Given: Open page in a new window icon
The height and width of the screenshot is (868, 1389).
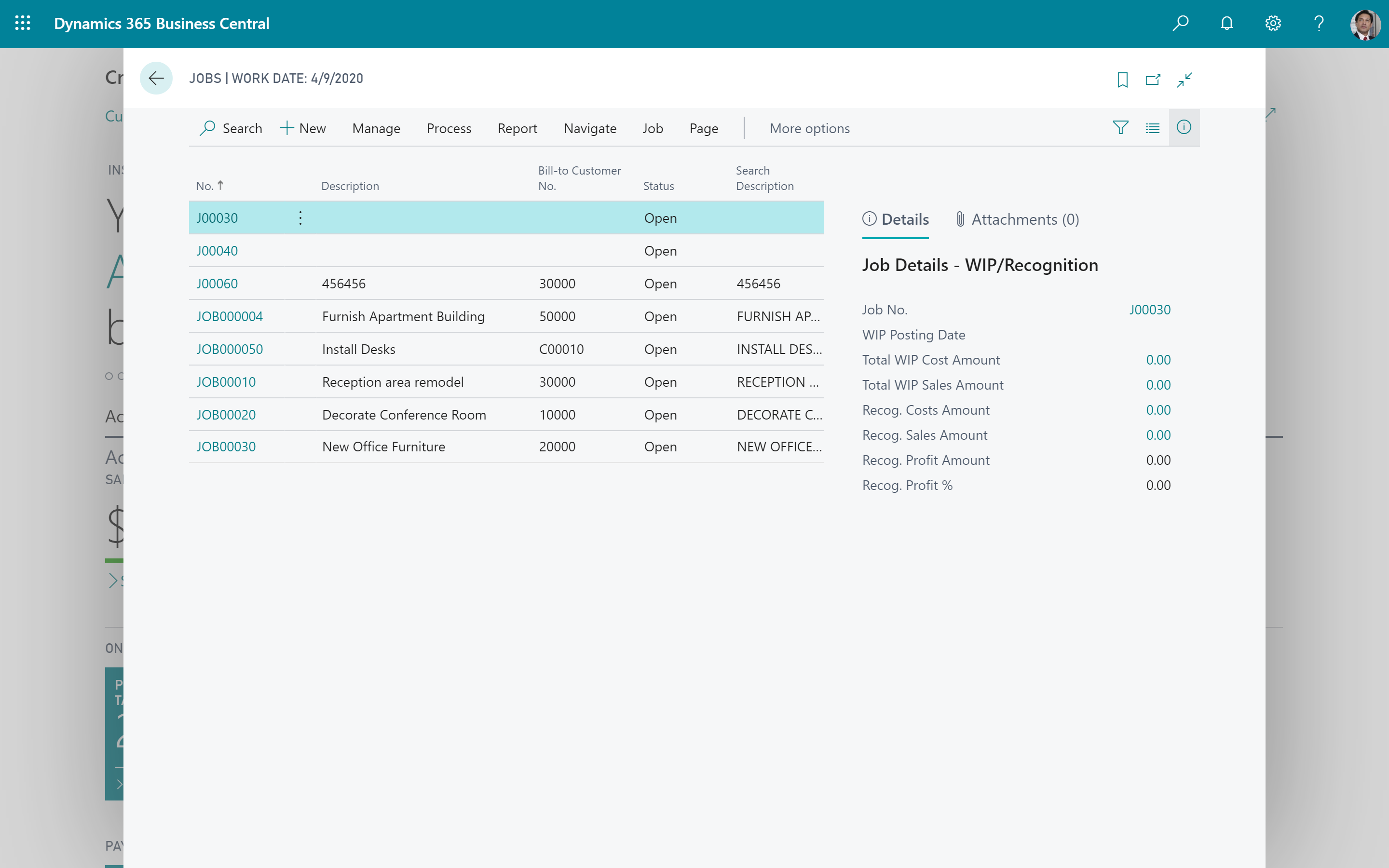Looking at the screenshot, I should tap(1153, 80).
